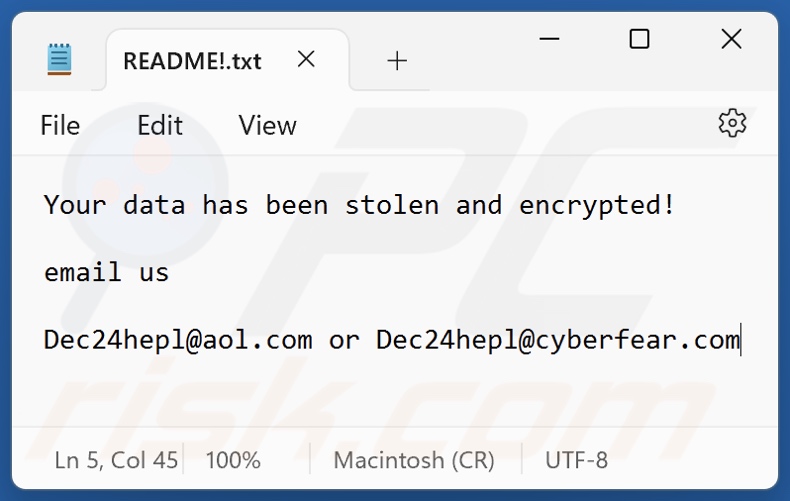Open the View menu
Image resolution: width=790 pixels, height=501 pixels.
coord(267,125)
